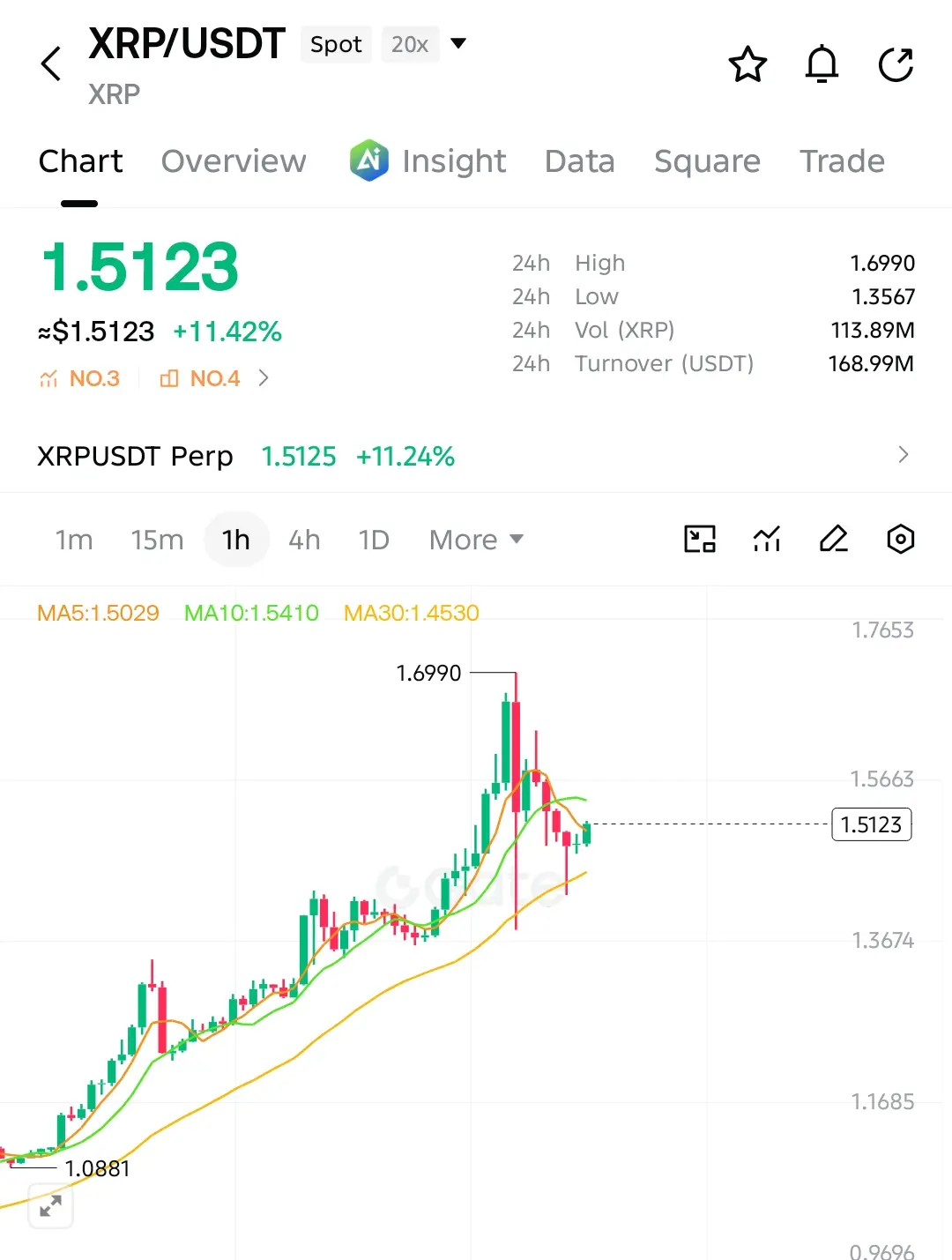Set a price alert bell
Screen dimensions: 952x1260
tap(822, 64)
